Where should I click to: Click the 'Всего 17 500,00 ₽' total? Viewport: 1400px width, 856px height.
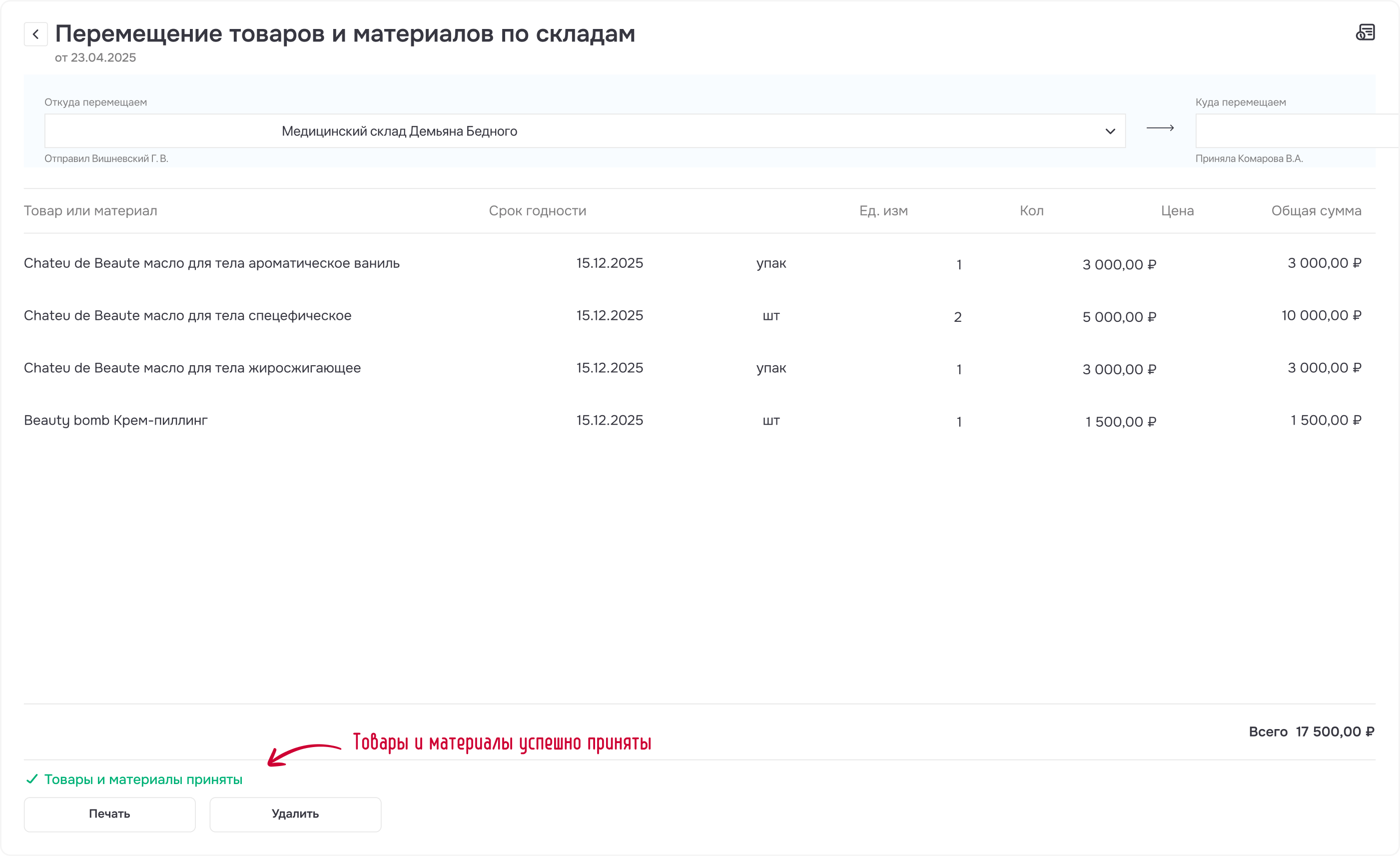pyautogui.click(x=1312, y=732)
